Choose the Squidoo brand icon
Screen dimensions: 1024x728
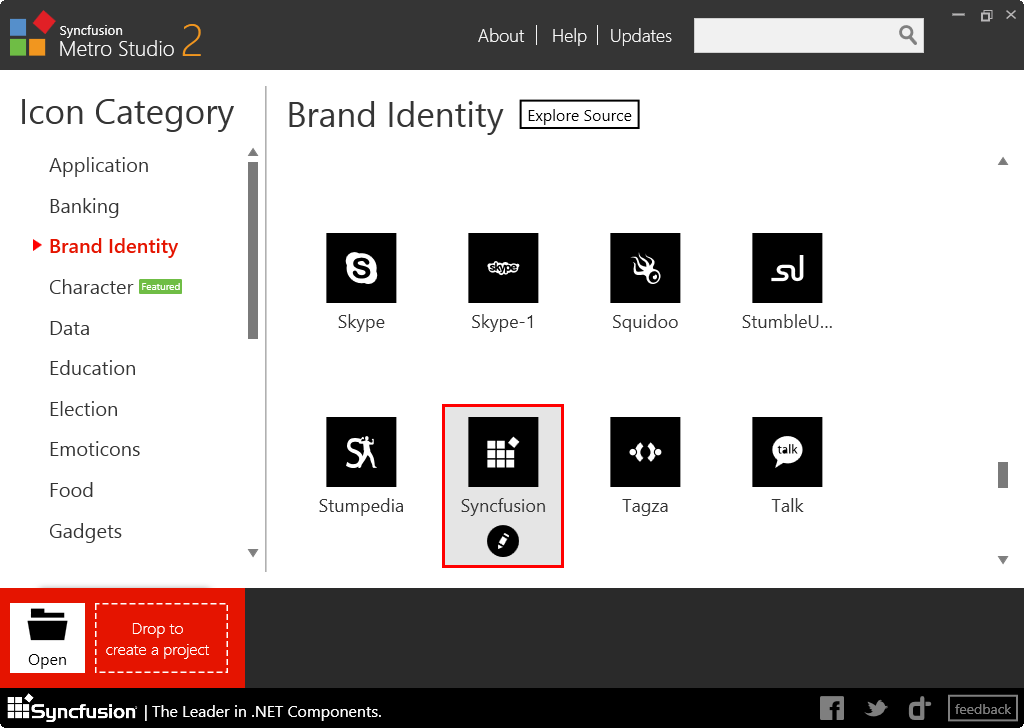pyautogui.click(x=645, y=268)
